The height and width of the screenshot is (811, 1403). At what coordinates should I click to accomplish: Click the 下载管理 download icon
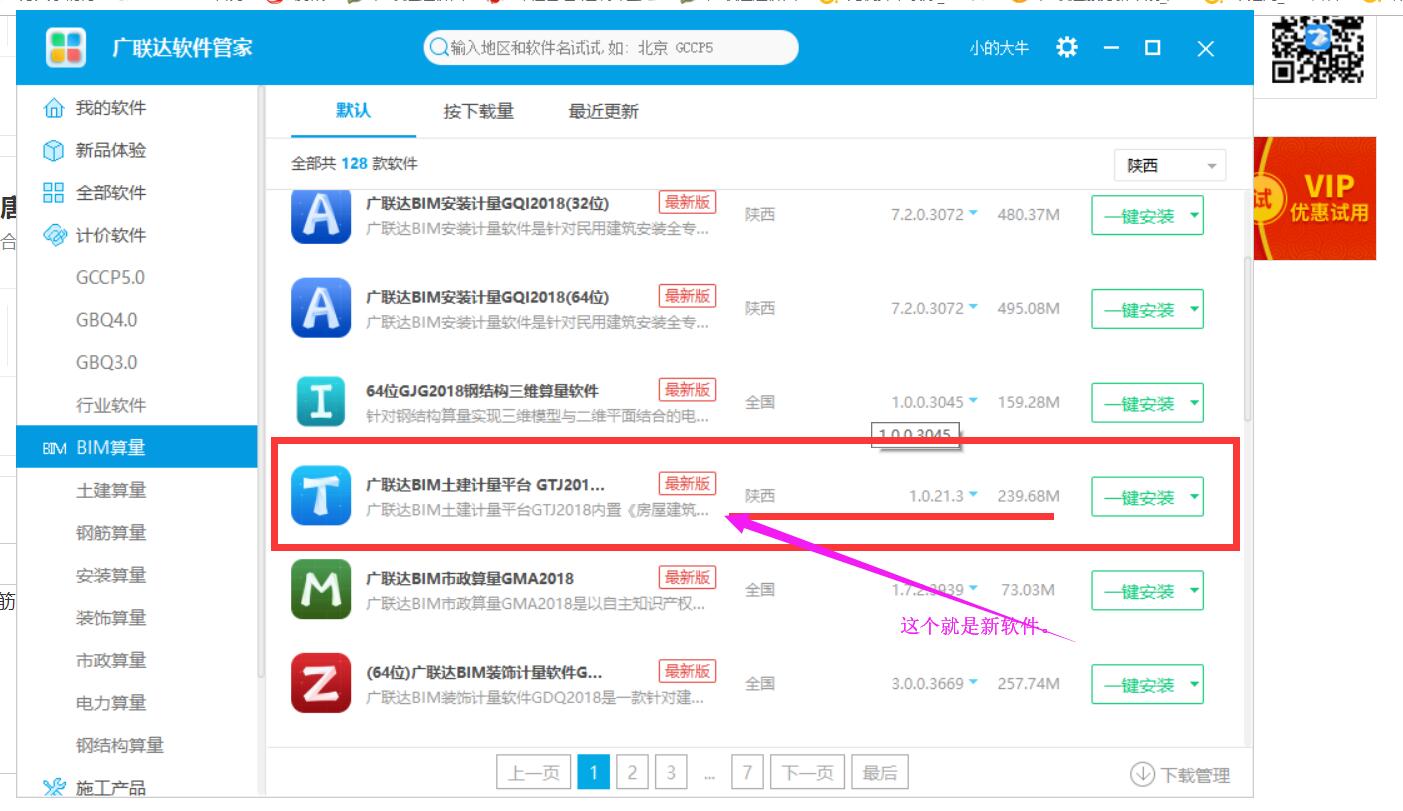coord(1142,774)
